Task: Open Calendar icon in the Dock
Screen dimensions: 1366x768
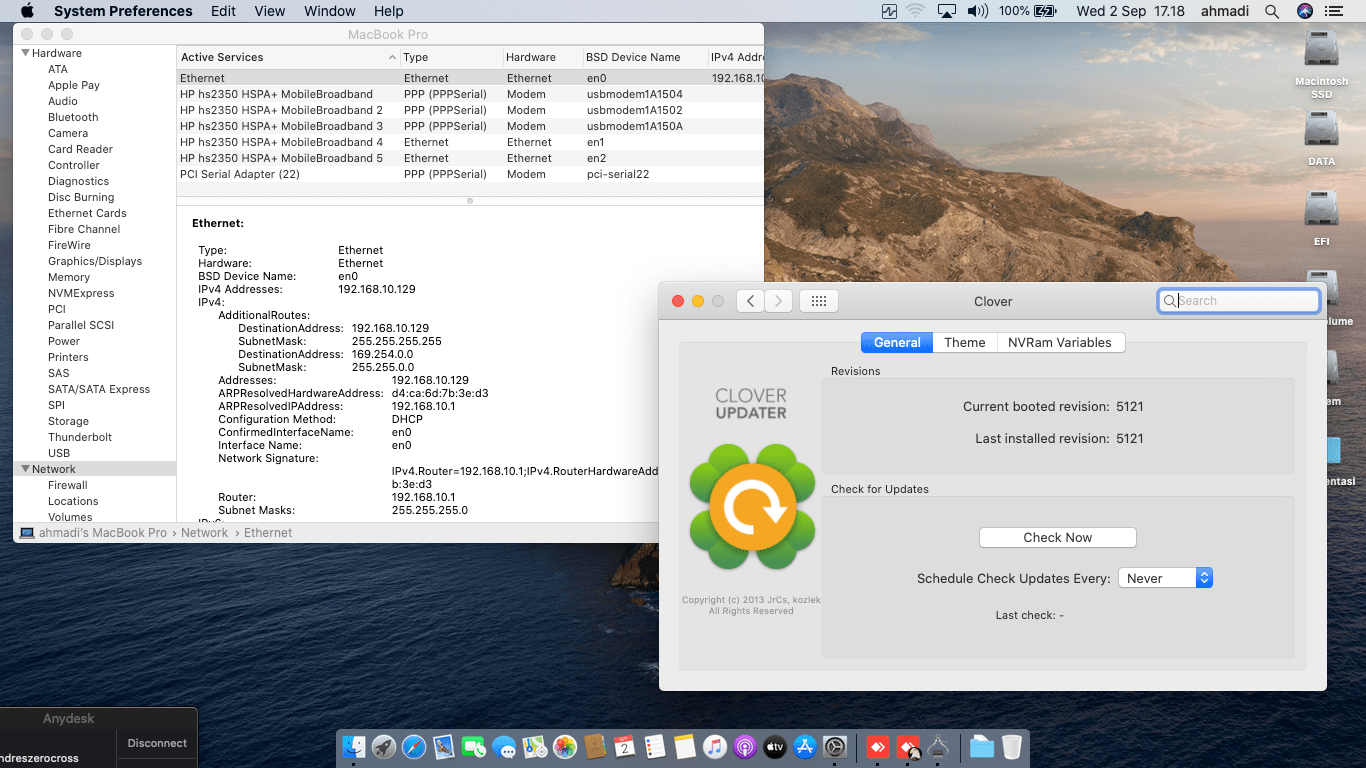Action: click(x=625, y=746)
